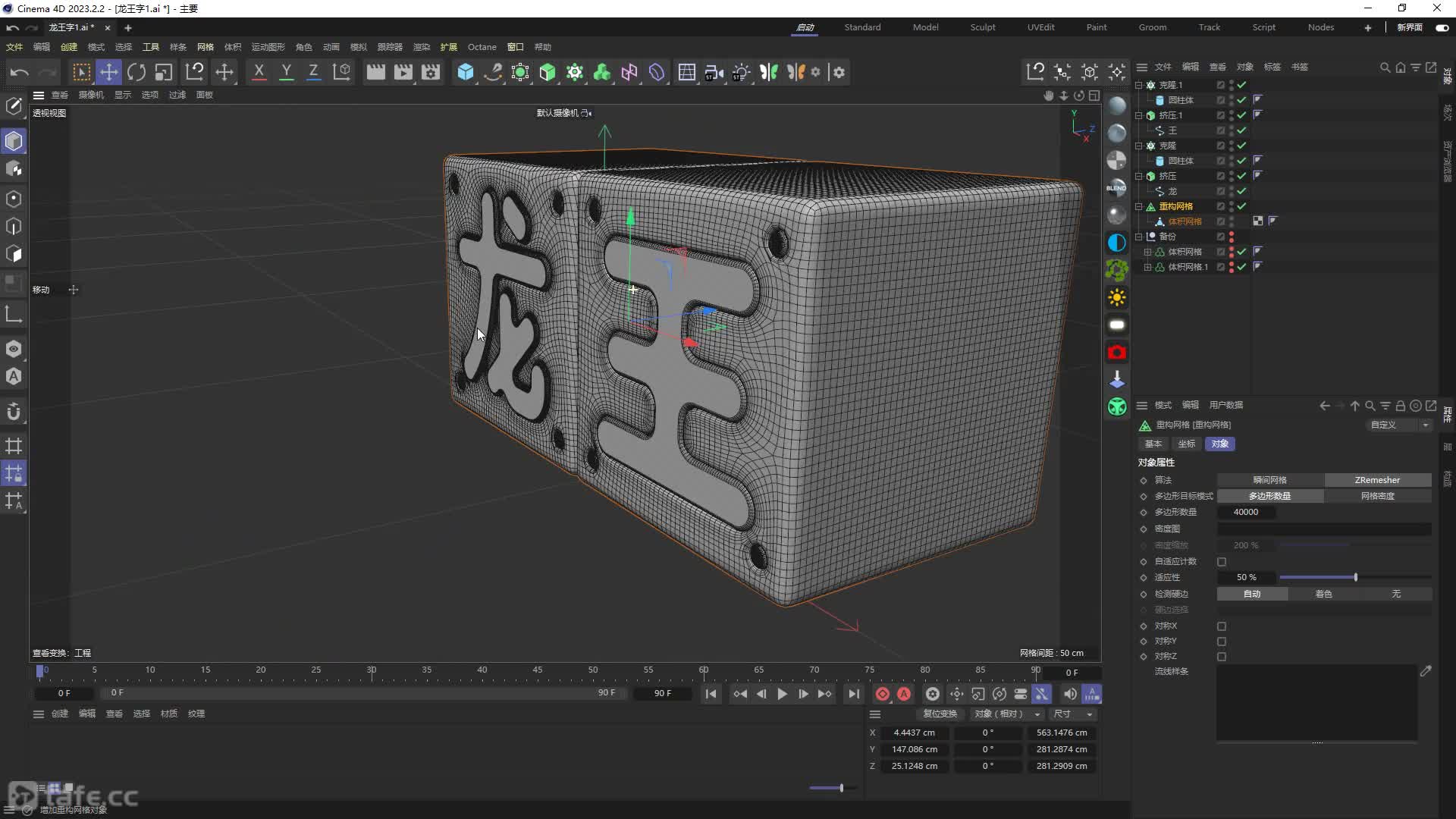Click the spline pen tool icon

[493, 72]
